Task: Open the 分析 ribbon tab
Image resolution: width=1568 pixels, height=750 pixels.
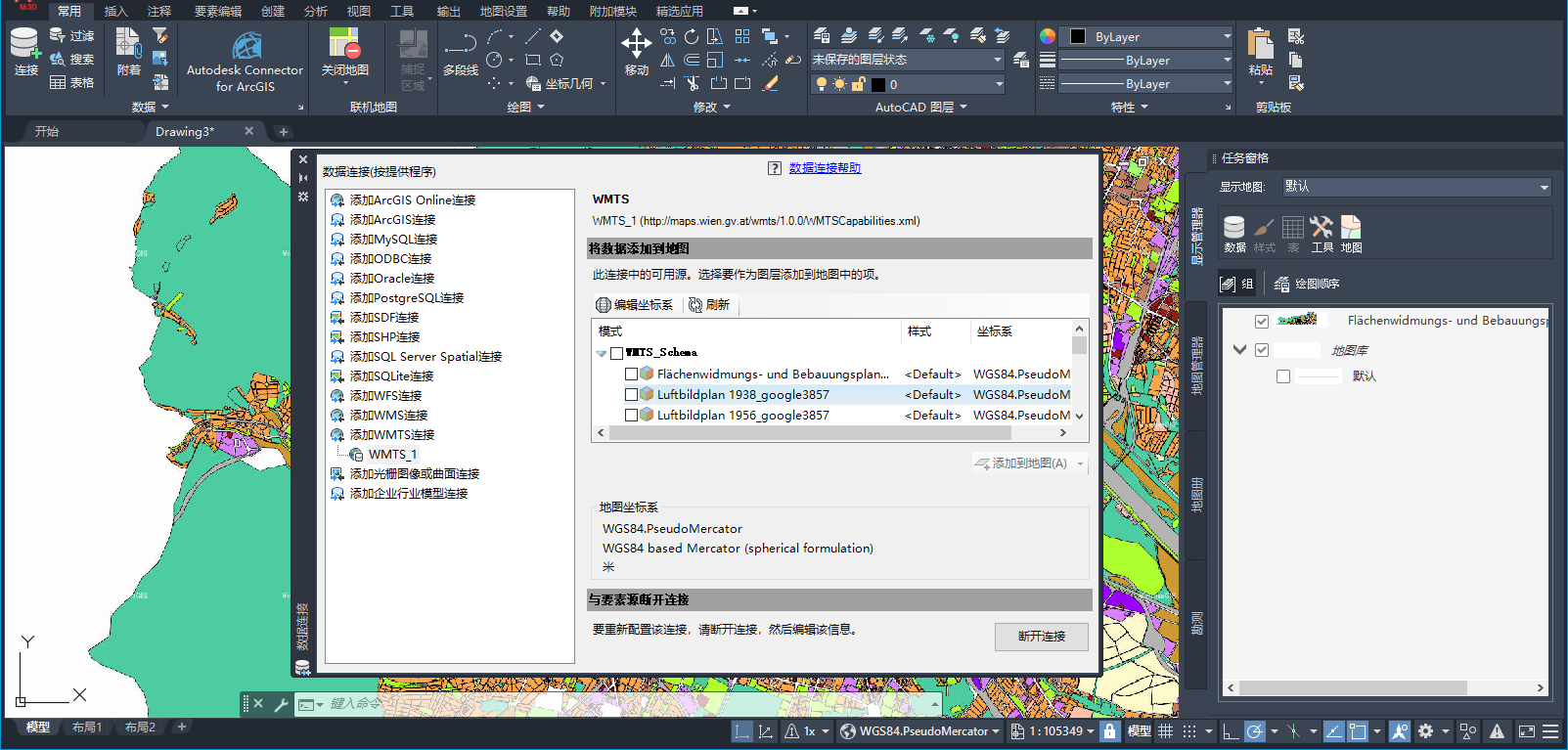Action: pyautogui.click(x=316, y=12)
